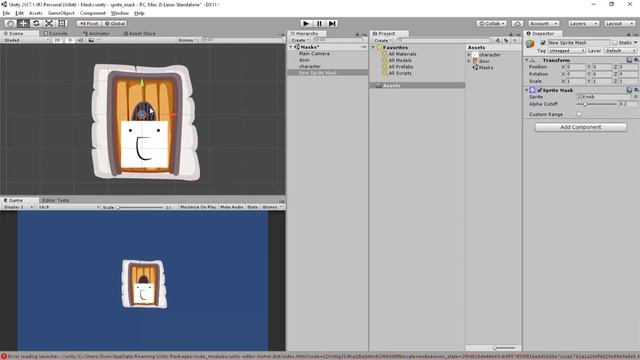Image resolution: width=640 pixels, height=360 pixels.
Task: Expand the character asset arrow
Action: [469, 54]
